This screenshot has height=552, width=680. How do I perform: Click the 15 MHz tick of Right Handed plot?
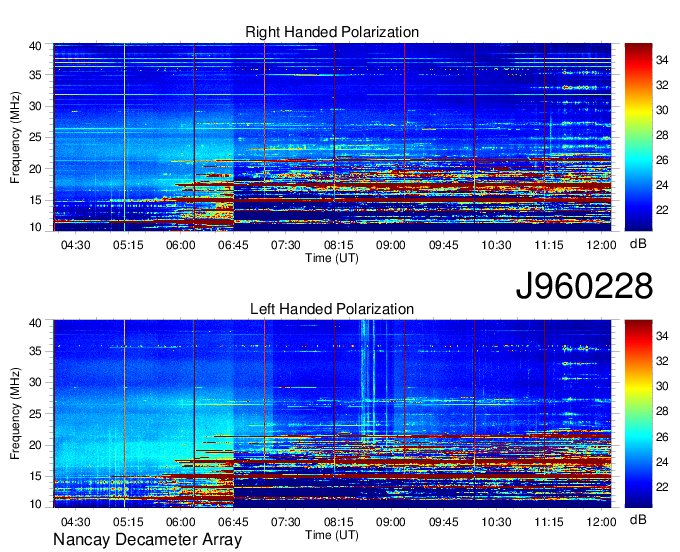35,200
